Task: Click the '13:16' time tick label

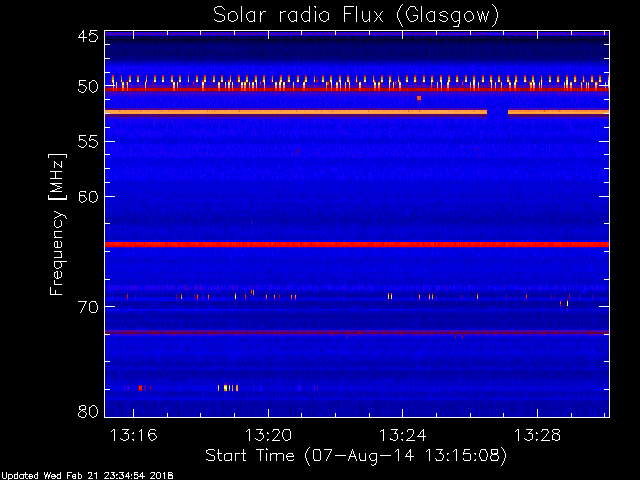Action: 133,435
